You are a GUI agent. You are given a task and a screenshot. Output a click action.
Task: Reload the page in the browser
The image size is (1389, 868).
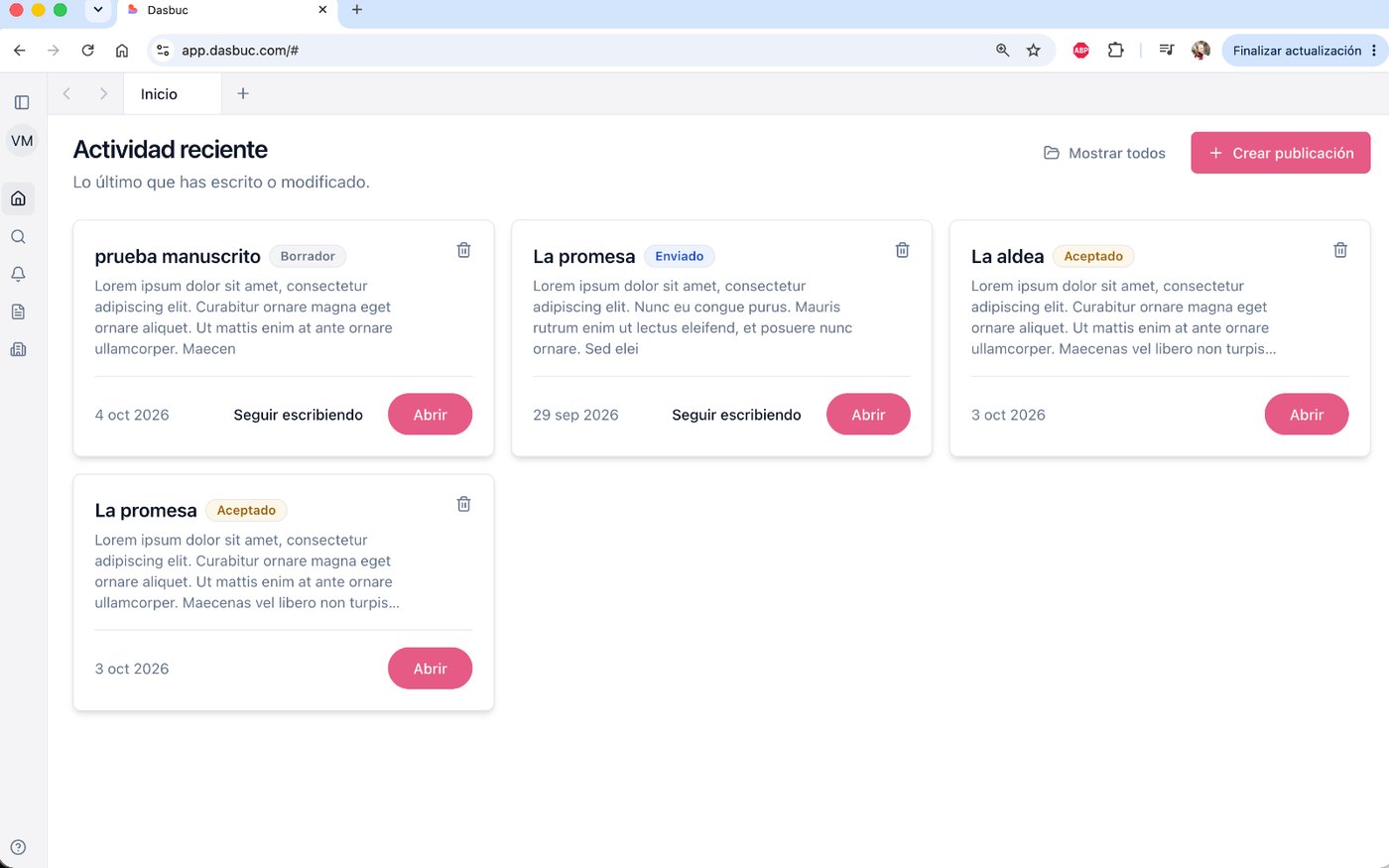pyautogui.click(x=87, y=51)
